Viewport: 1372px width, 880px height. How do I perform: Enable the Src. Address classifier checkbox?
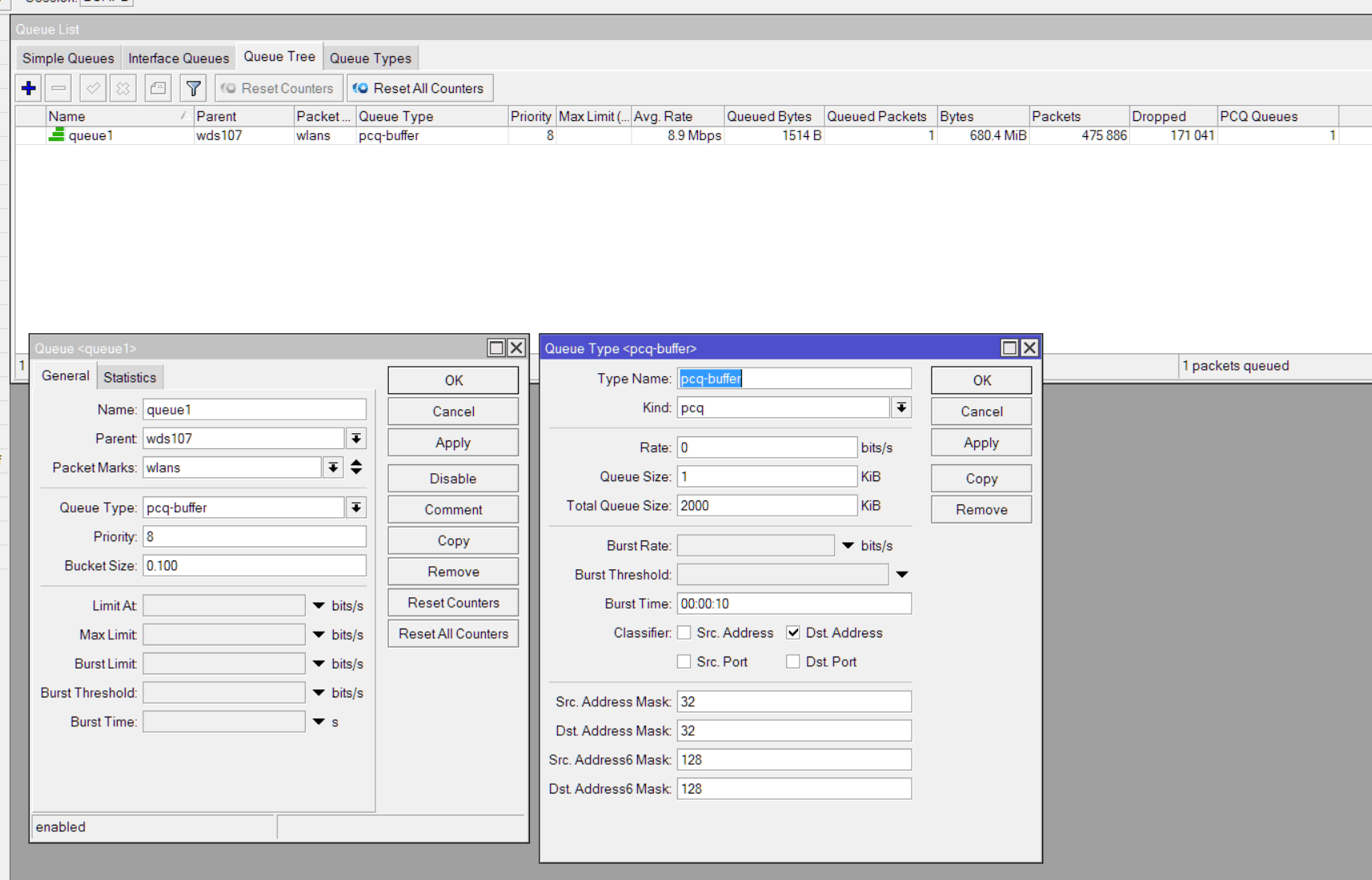coord(684,633)
